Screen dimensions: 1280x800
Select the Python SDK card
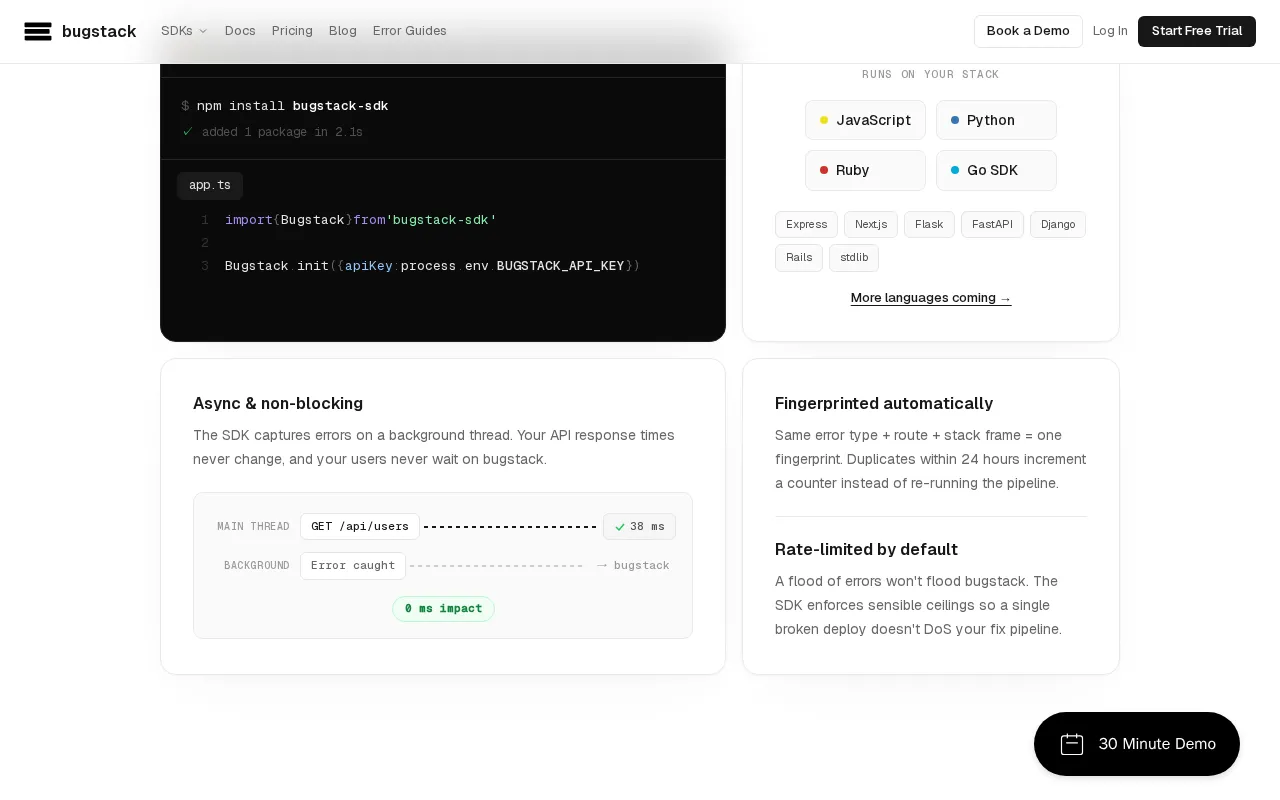(996, 120)
